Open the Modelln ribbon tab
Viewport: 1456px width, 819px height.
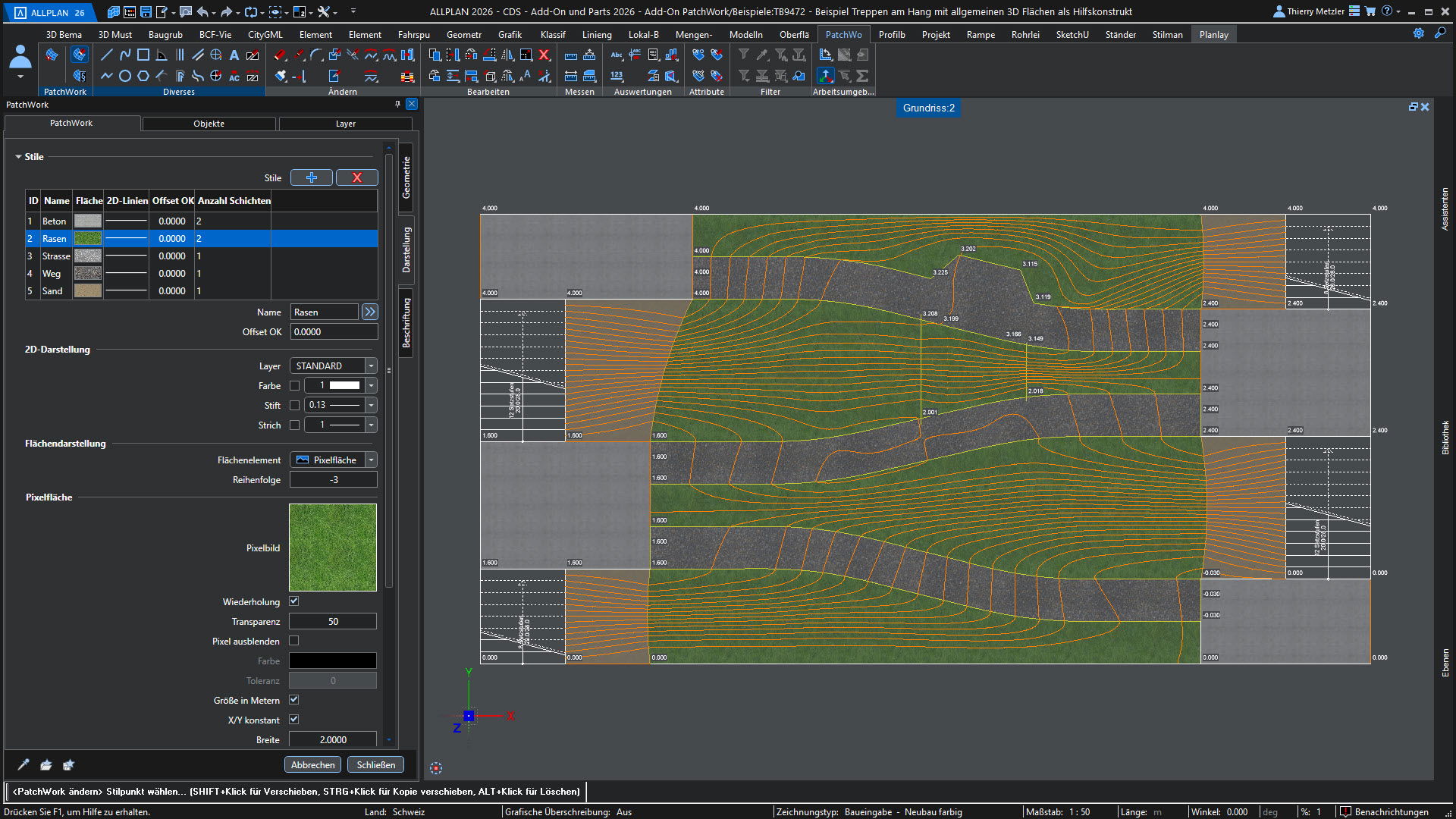745,35
